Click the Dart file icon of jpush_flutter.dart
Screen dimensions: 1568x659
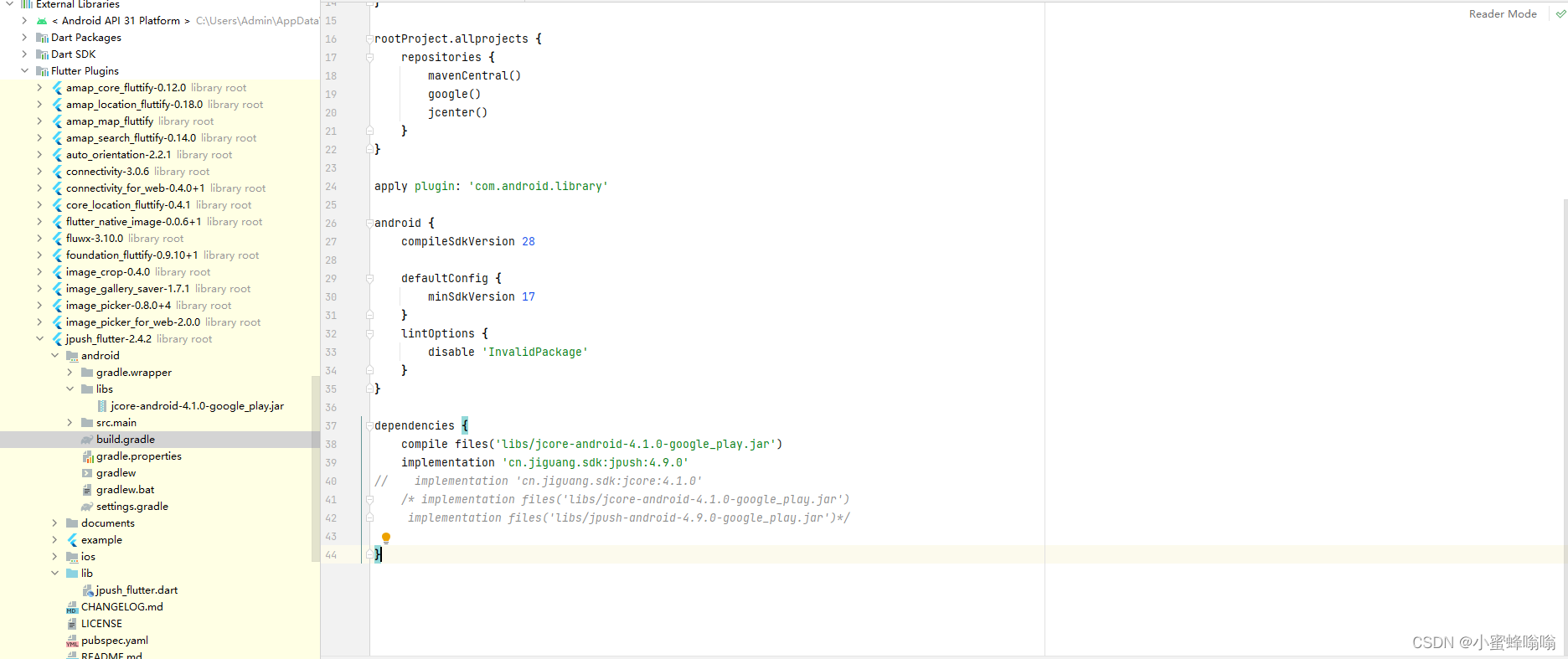pos(87,590)
